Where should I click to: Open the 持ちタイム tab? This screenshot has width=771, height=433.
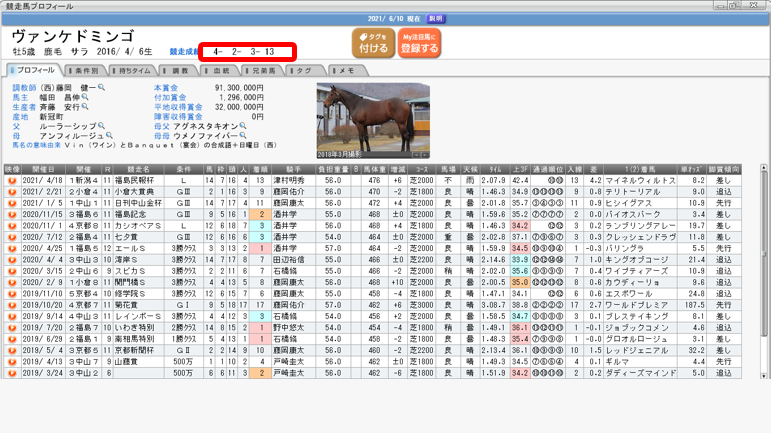click(x=136, y=72)
